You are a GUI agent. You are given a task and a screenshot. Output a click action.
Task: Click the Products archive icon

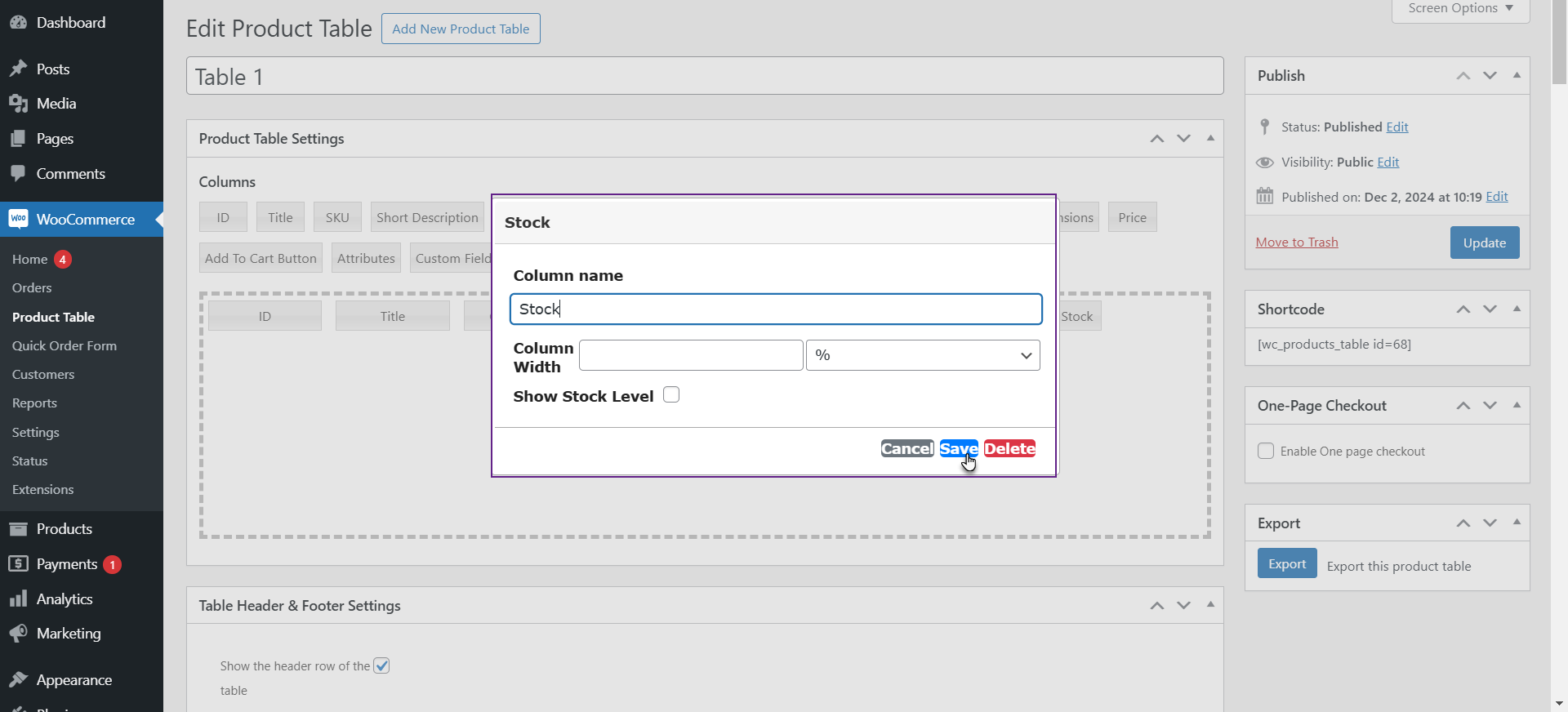pyautogui.click(x=18, y=529)
